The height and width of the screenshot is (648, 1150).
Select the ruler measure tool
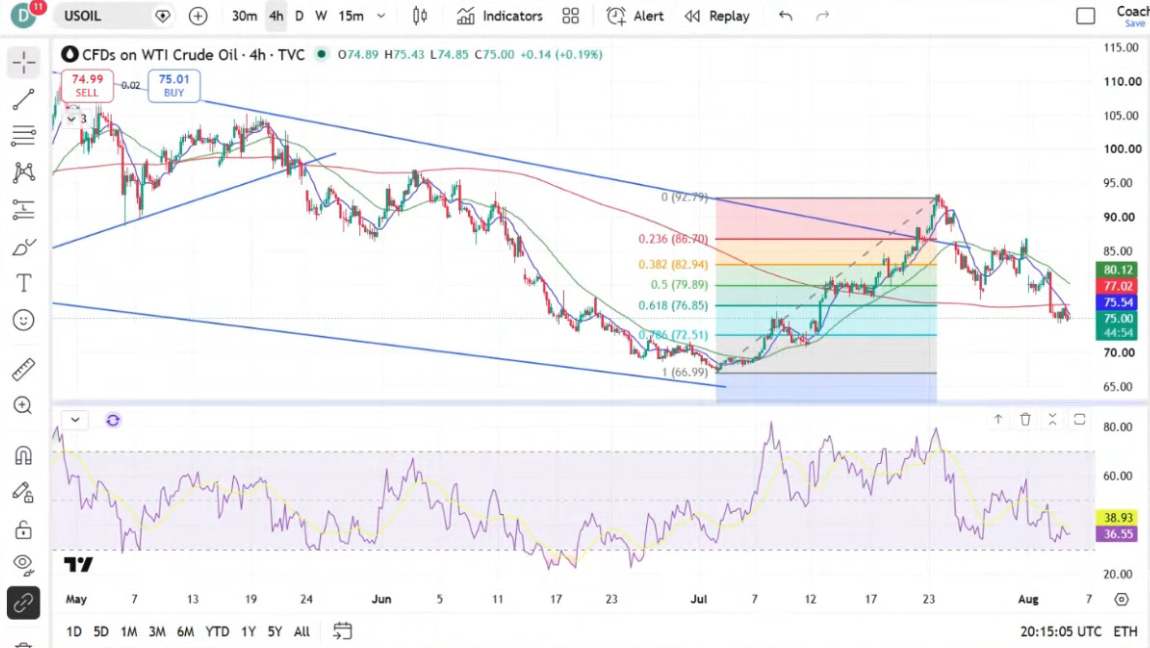(x=23, y=369)
